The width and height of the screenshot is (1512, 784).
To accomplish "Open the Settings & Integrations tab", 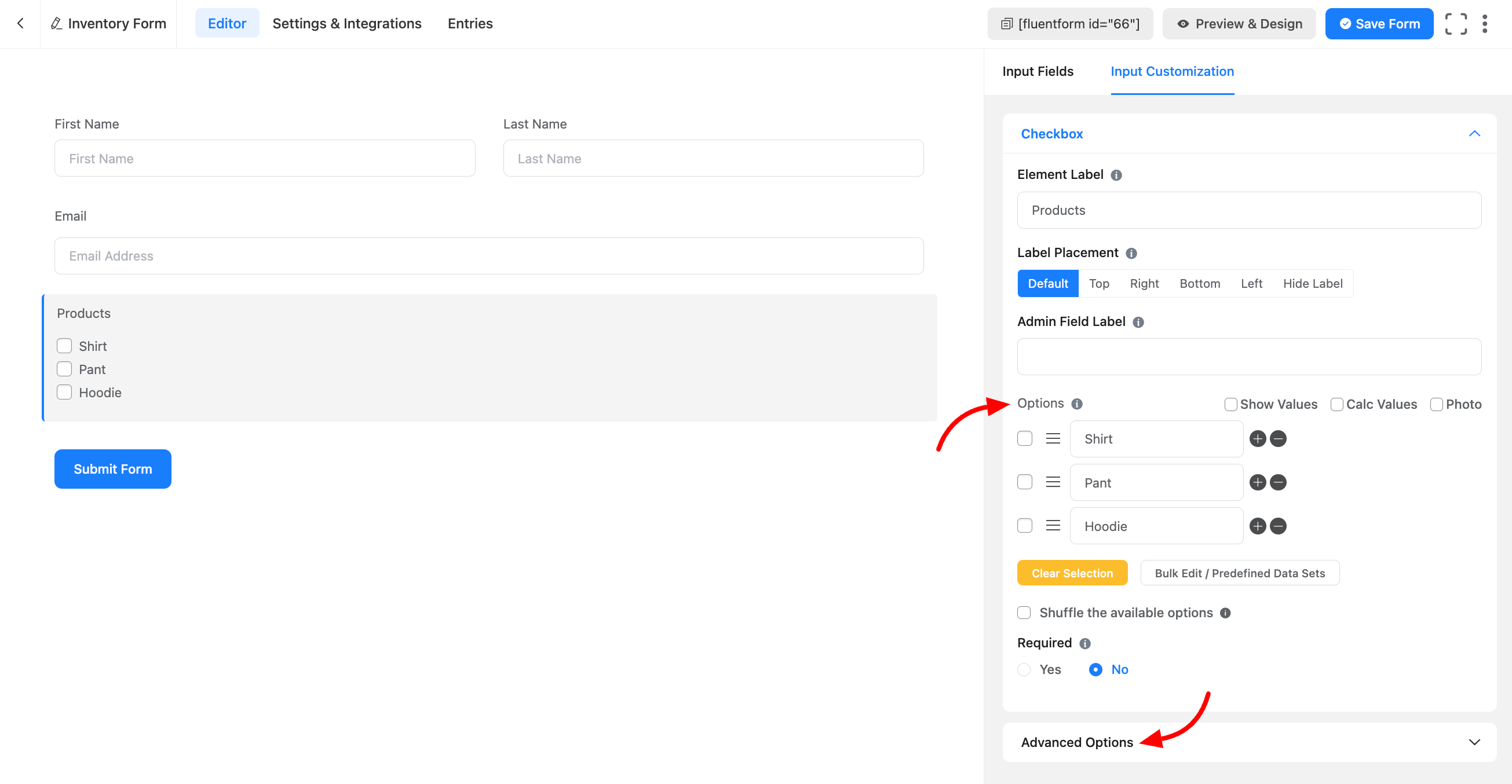I will point(347,24).
